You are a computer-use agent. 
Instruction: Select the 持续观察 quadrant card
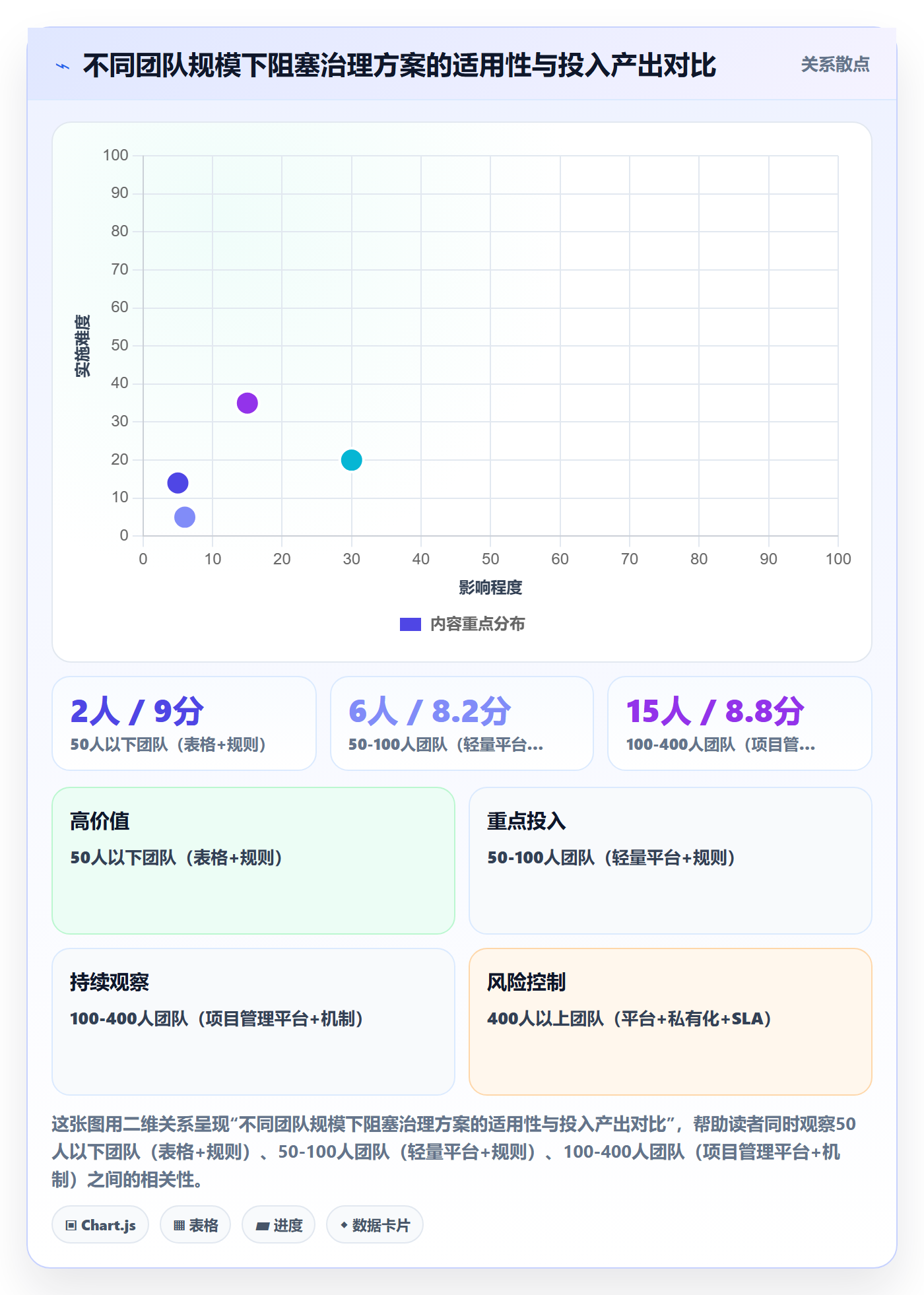click(253, 1022)
